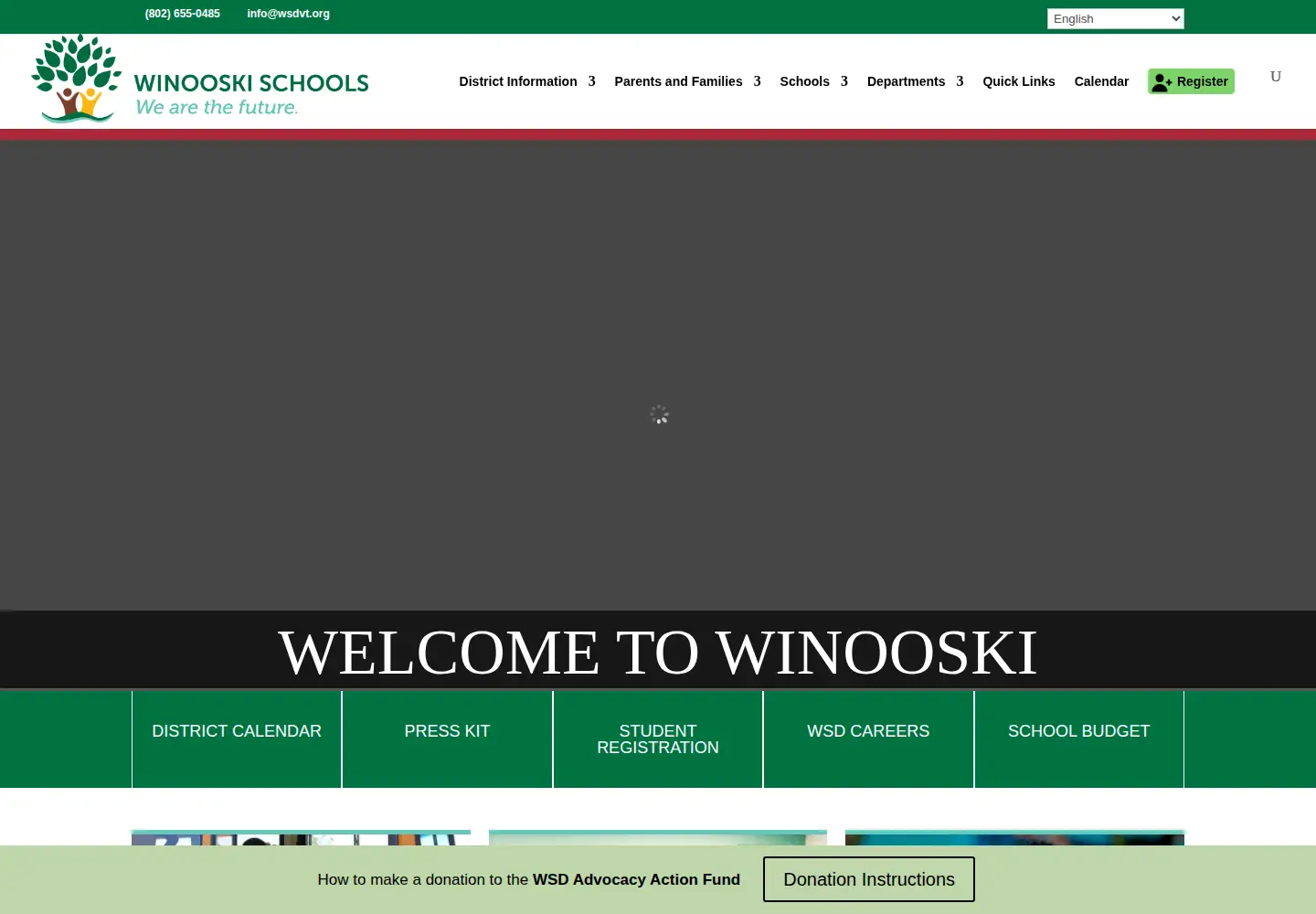Image resolution: width=1316 pixels, height=914 pixels.
Task: Click the Winooski Schools tree logo
Action: (77, 79)
